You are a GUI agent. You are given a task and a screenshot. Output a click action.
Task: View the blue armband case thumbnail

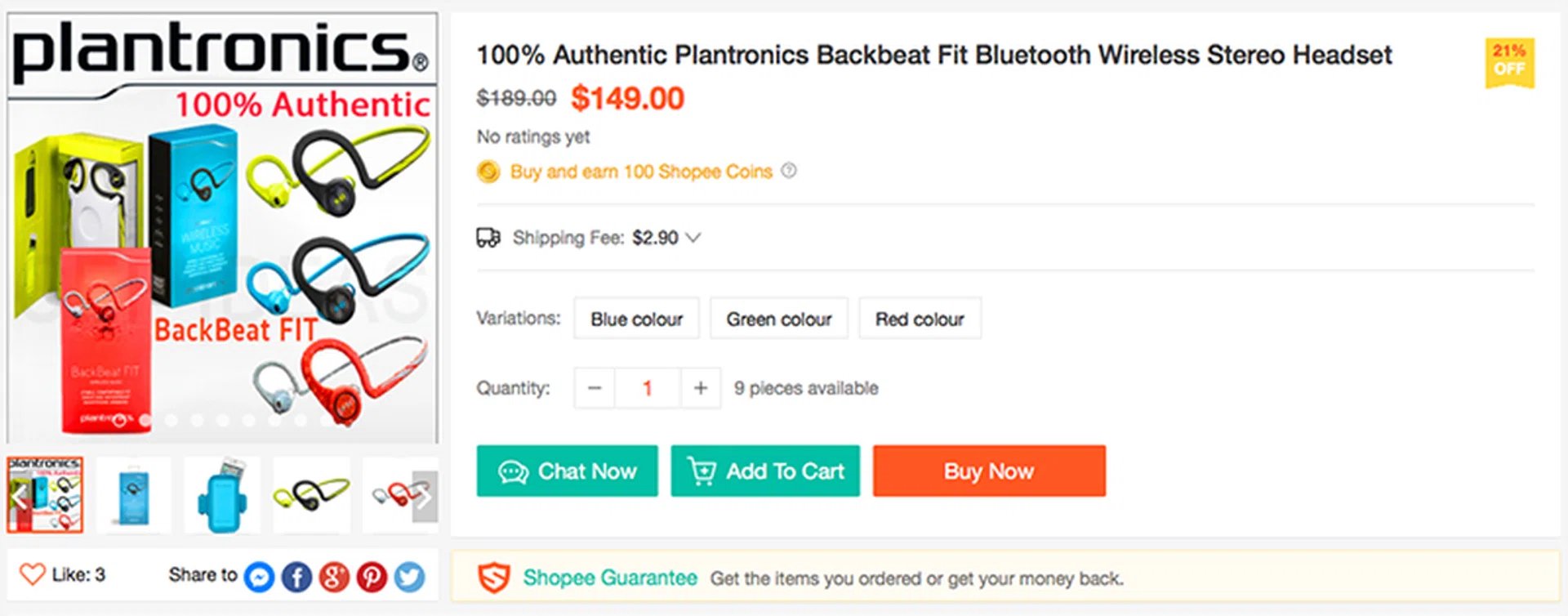[222, 496]
